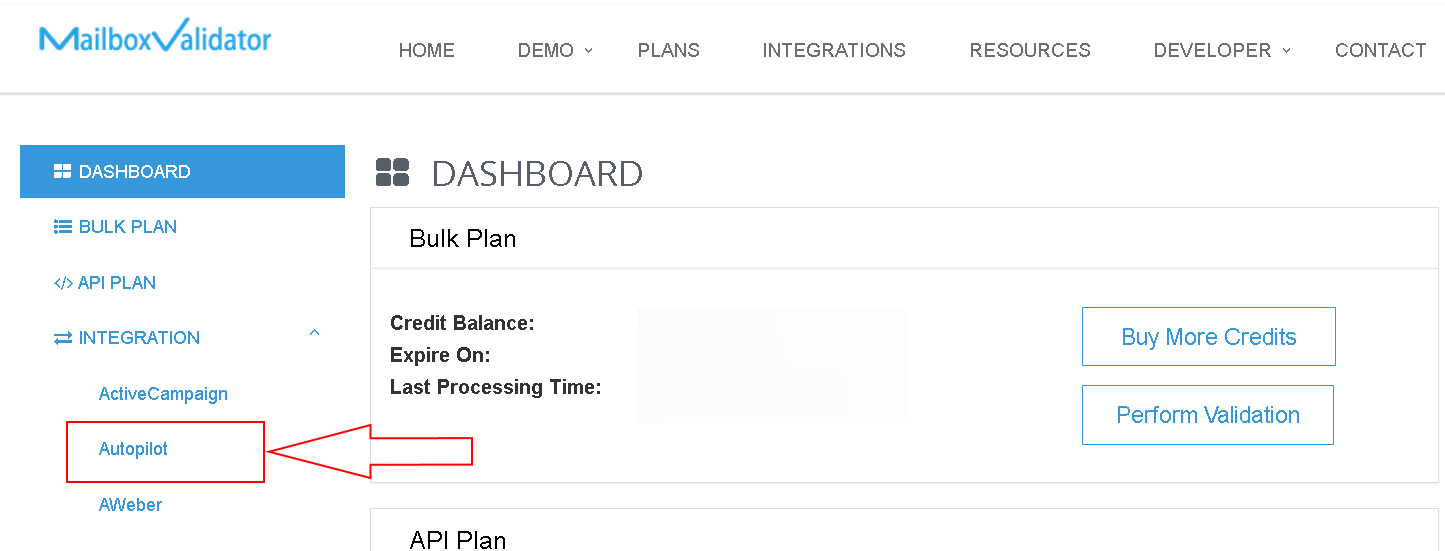Viewport: 1445px width, 551px height.
Task: Collapse the Integration submenu chevron
Action: pos(314,333)
